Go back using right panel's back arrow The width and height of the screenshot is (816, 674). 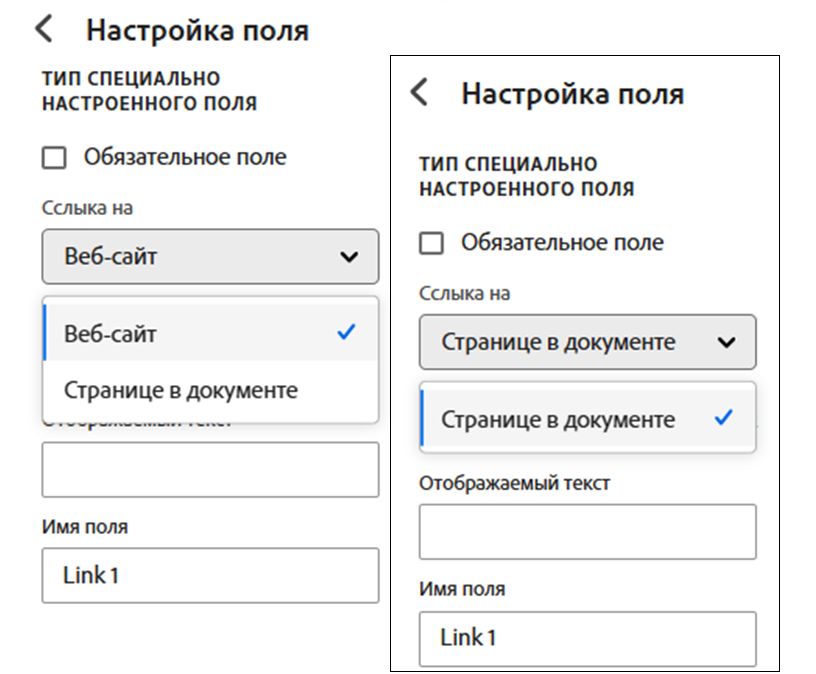[x=419, y=92]
